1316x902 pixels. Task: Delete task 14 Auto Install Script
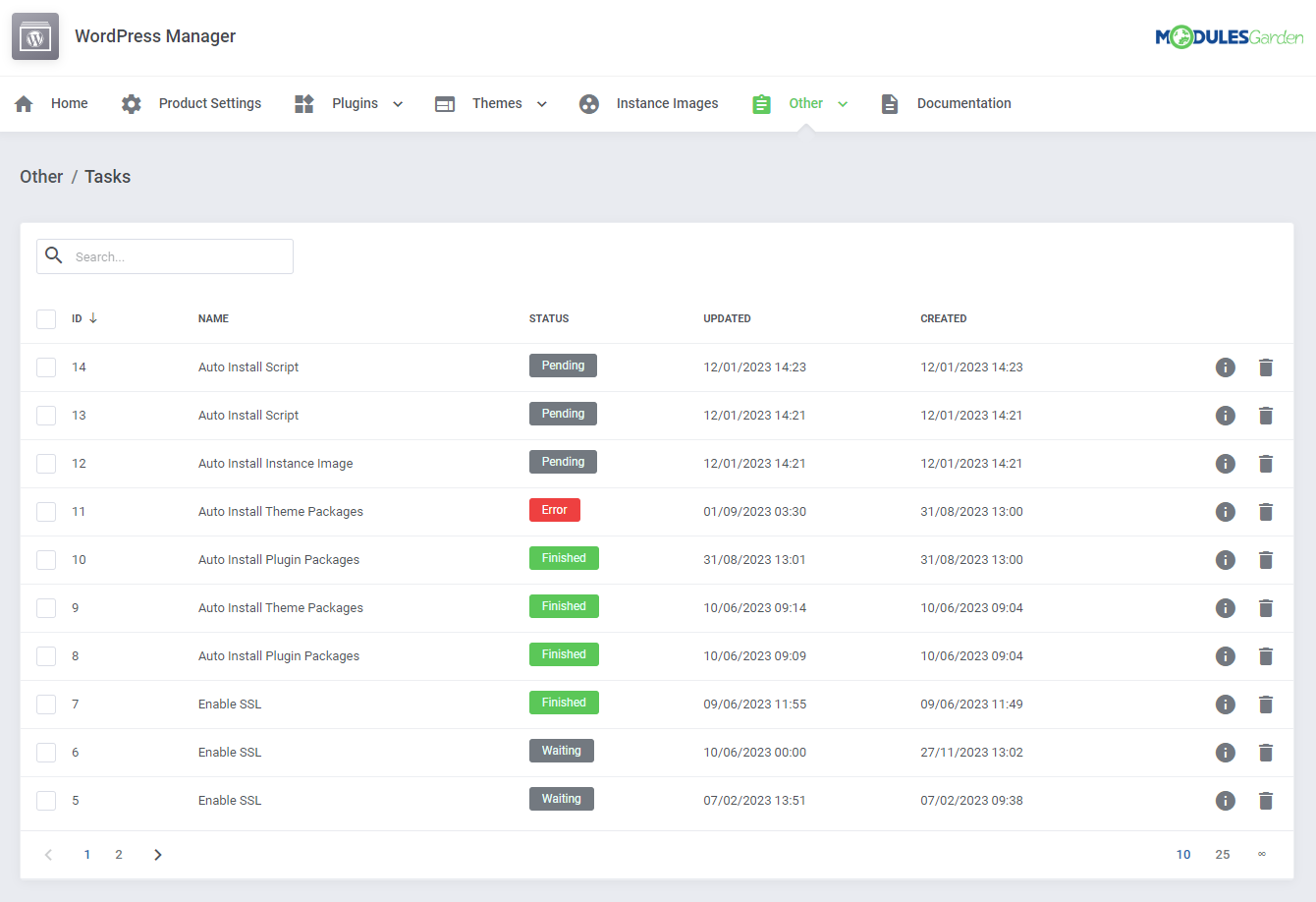coord(1266,367)
